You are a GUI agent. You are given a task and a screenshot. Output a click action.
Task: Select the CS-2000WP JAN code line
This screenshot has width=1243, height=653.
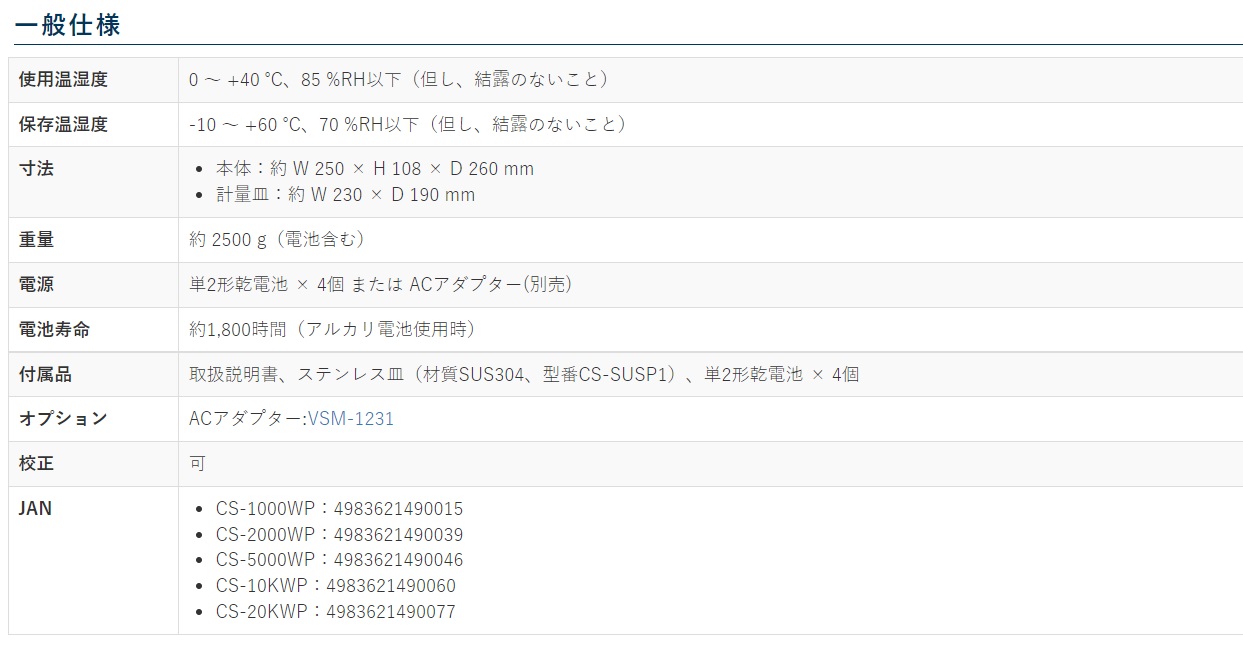click(x=339, y=535)
